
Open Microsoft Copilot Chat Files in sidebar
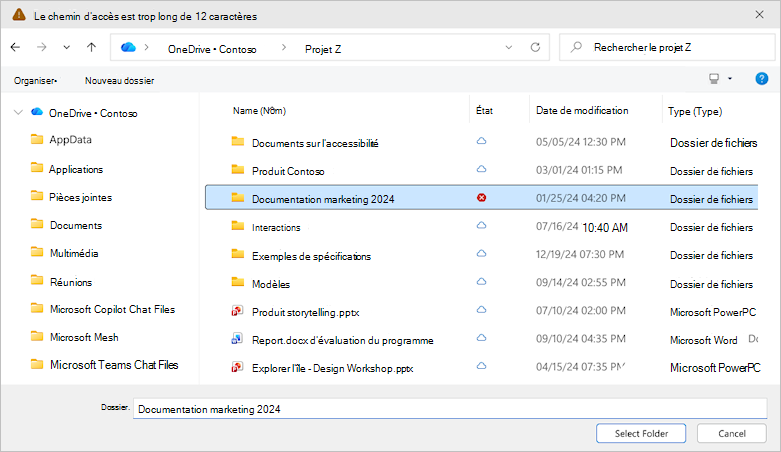point(112,309)
